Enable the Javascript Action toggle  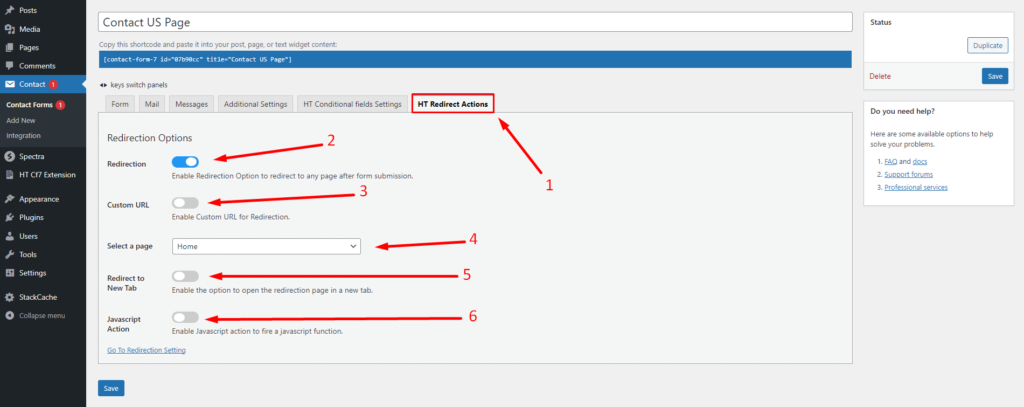[x=185, y=317]
